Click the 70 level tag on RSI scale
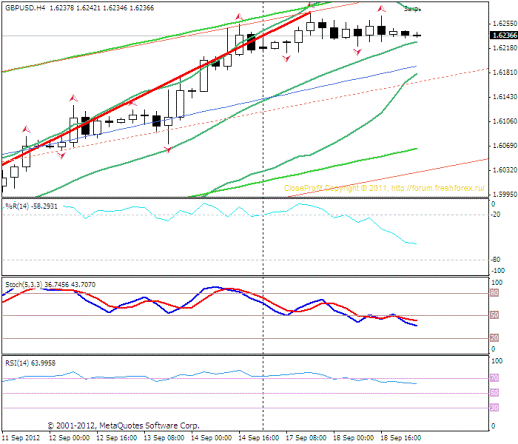The height and width of the screenshot is (444, 518). [494, 378]
